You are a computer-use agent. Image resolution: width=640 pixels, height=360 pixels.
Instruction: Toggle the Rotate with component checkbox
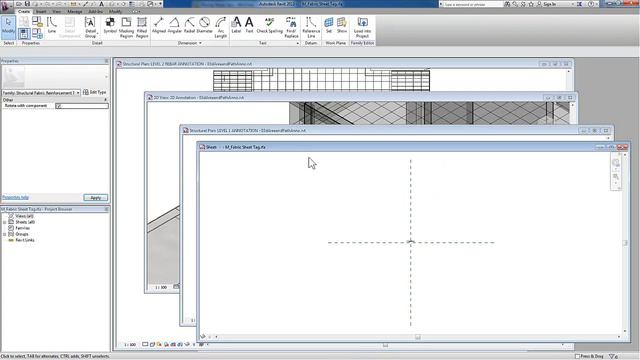click(59, 106)
